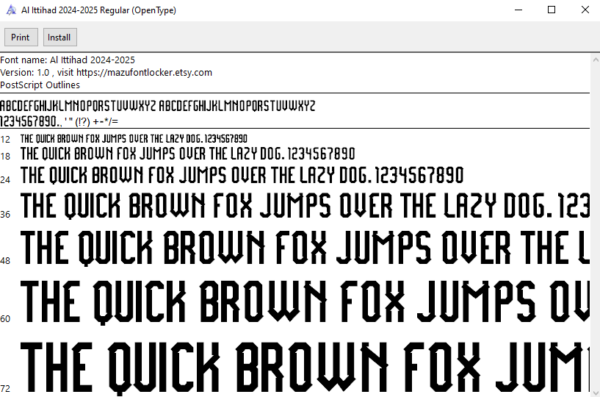Click the Print button
The width and height of the screenshot is (600, 397).
click(21, 37)
